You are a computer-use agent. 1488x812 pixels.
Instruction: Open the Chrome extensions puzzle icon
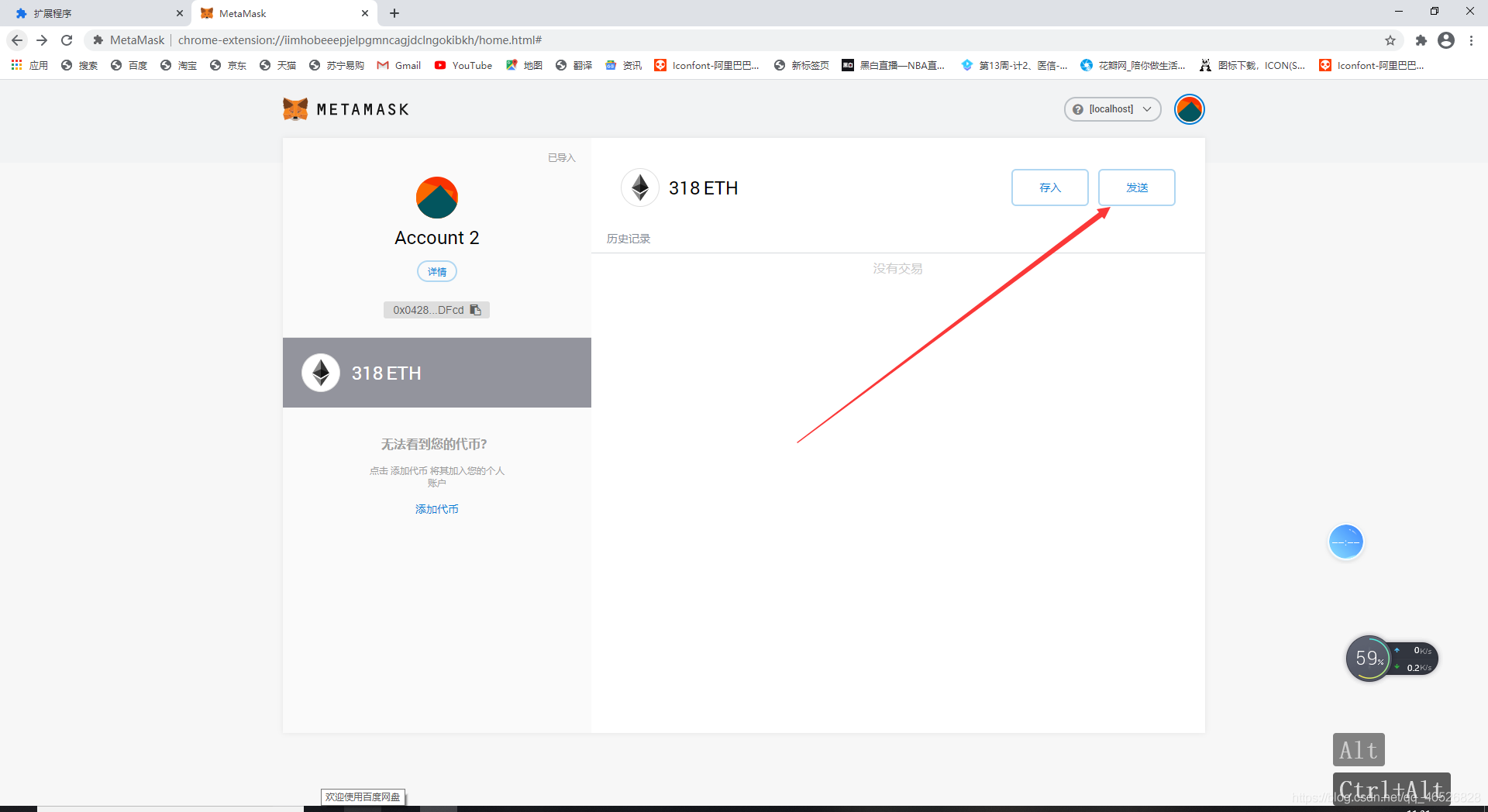(x=1421, y=40)
